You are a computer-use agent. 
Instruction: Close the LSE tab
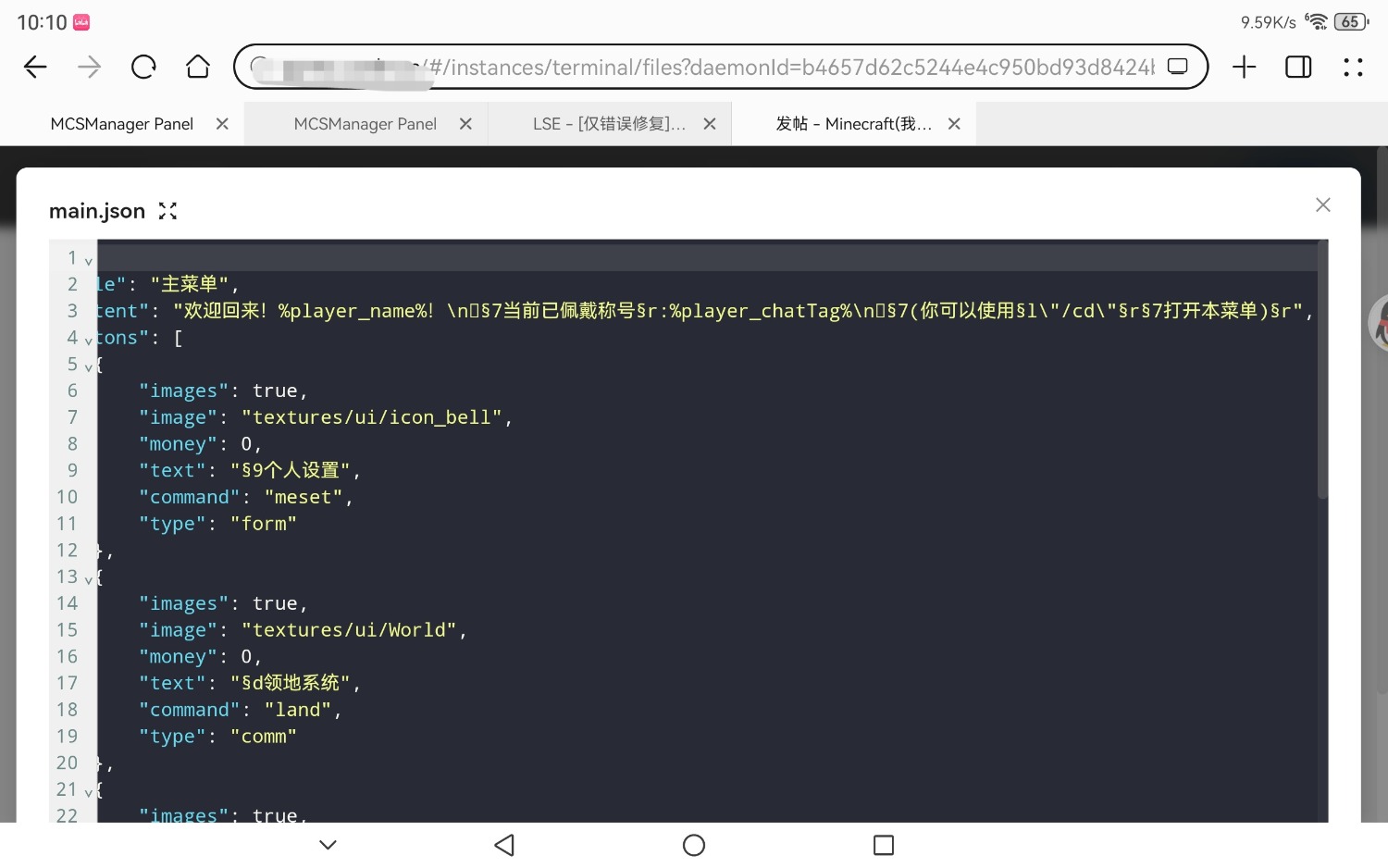pyautogui.click(x=710, y=124)
